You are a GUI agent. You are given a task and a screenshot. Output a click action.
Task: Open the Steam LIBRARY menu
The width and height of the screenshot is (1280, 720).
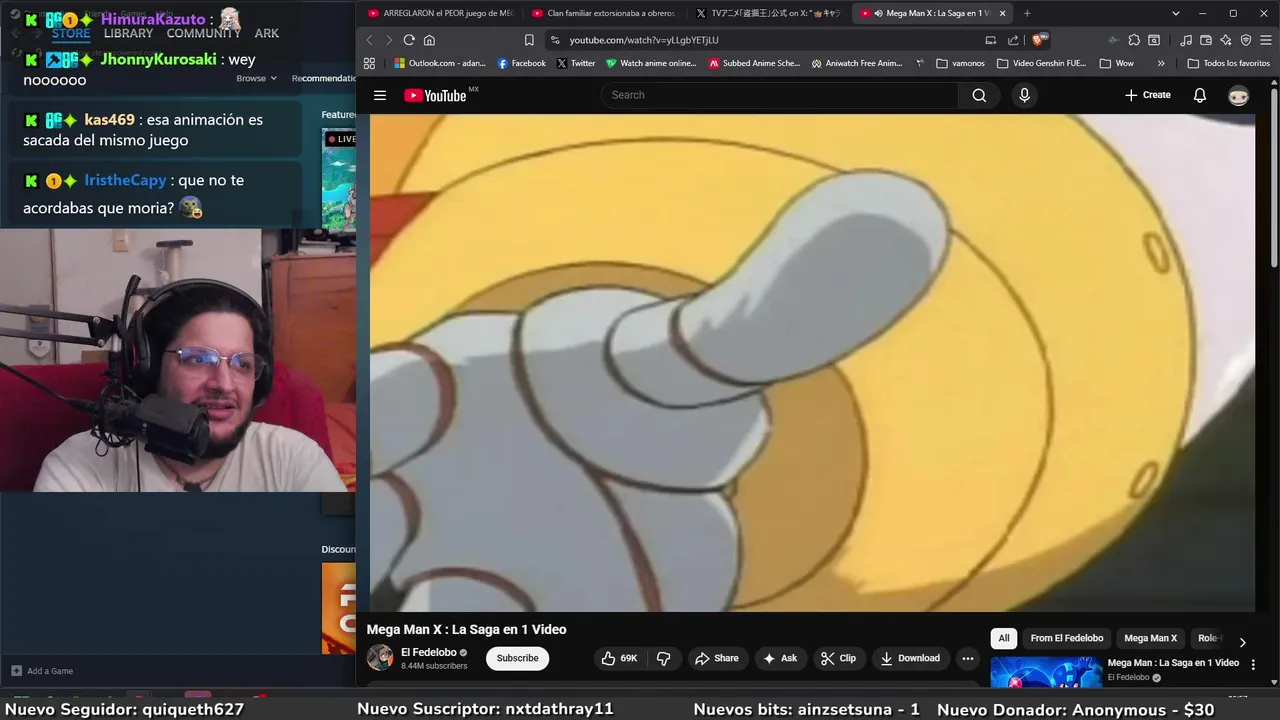pos(128,33)
